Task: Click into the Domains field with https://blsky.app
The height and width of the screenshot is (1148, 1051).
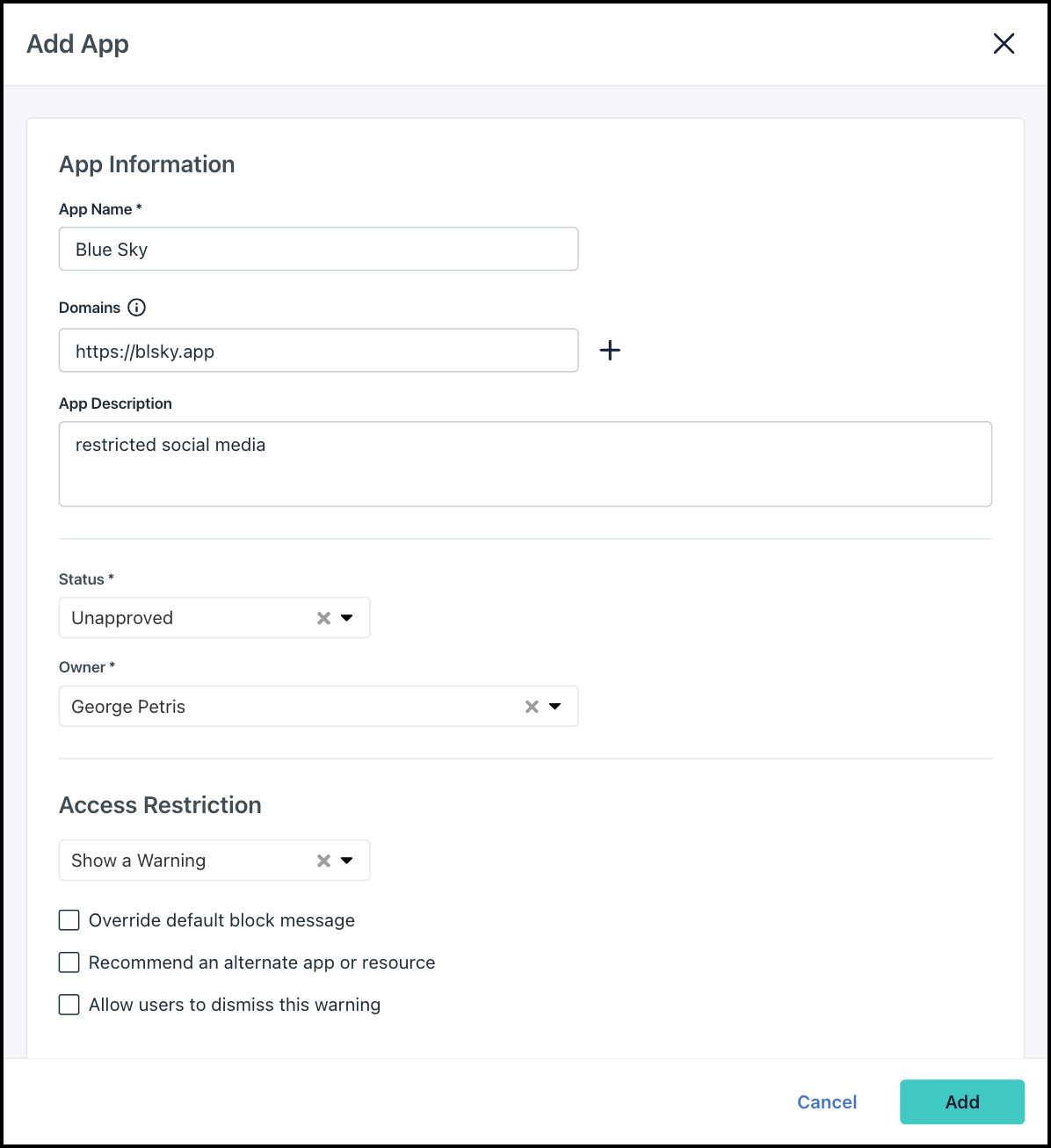Action: [318, 350]
